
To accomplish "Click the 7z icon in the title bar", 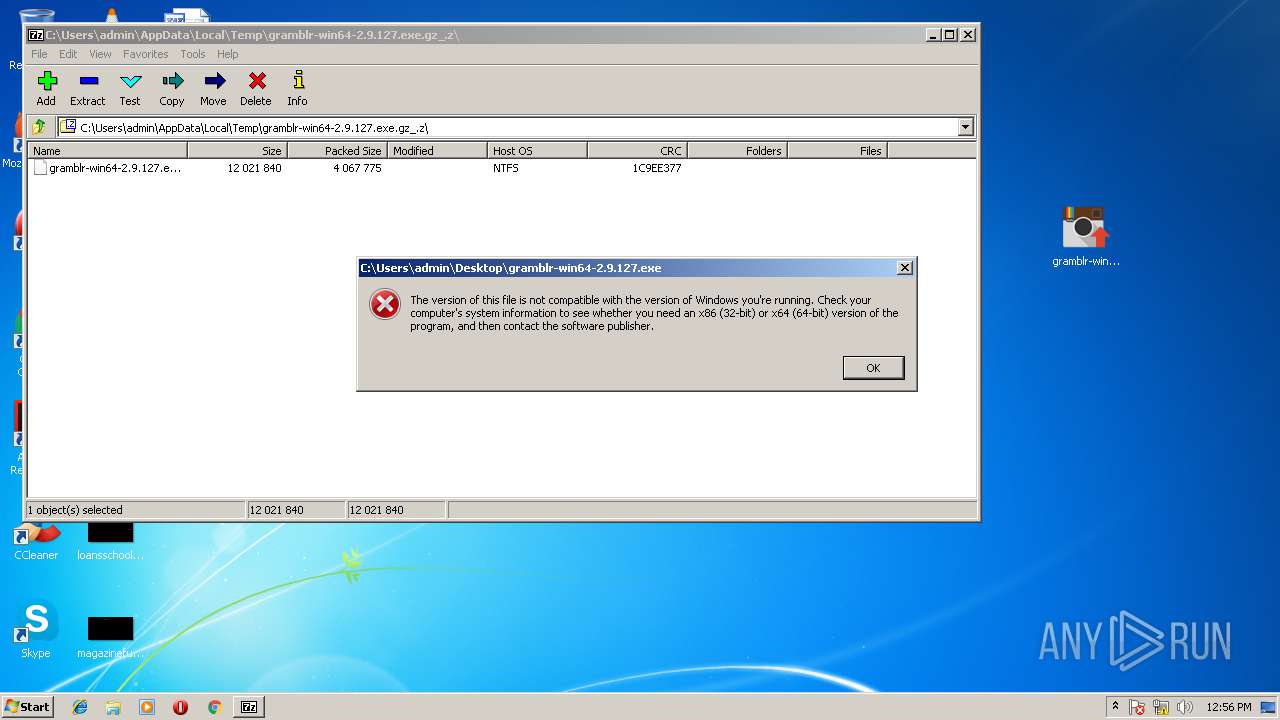I will pyautogui.click(x=36, y=34).
